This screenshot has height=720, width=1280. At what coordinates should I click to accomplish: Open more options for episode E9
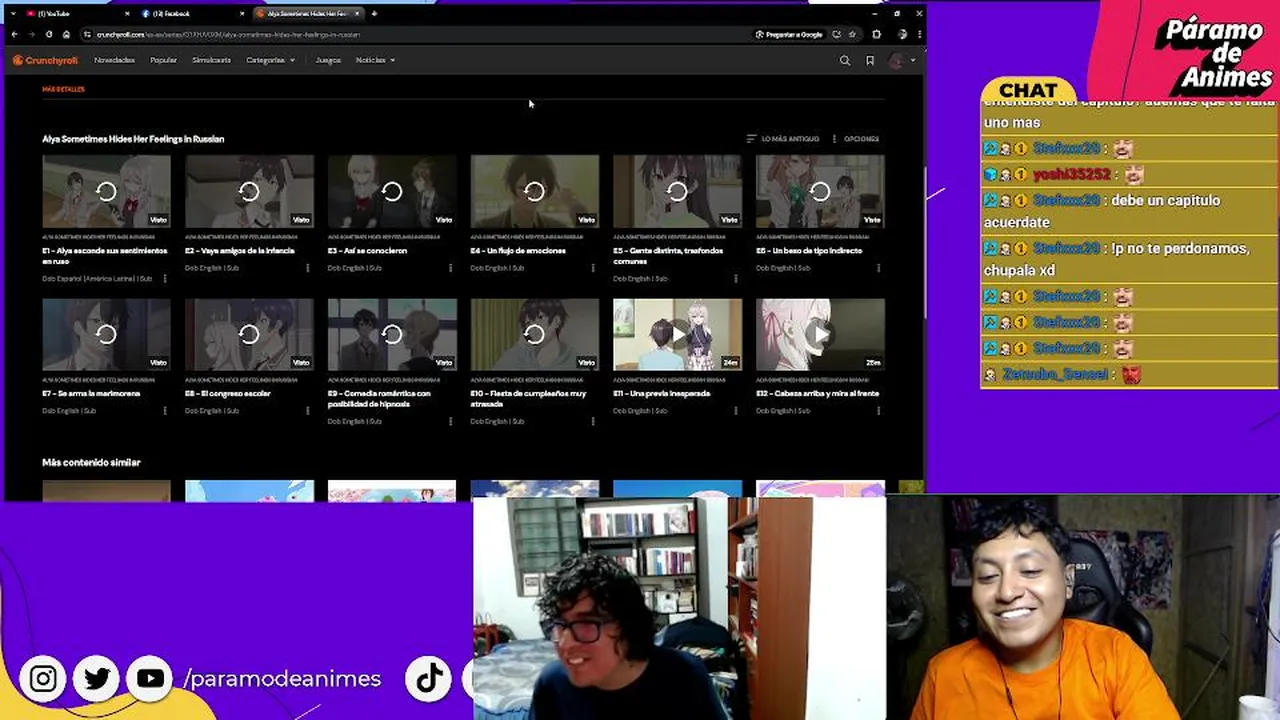(x=450, y=421)
